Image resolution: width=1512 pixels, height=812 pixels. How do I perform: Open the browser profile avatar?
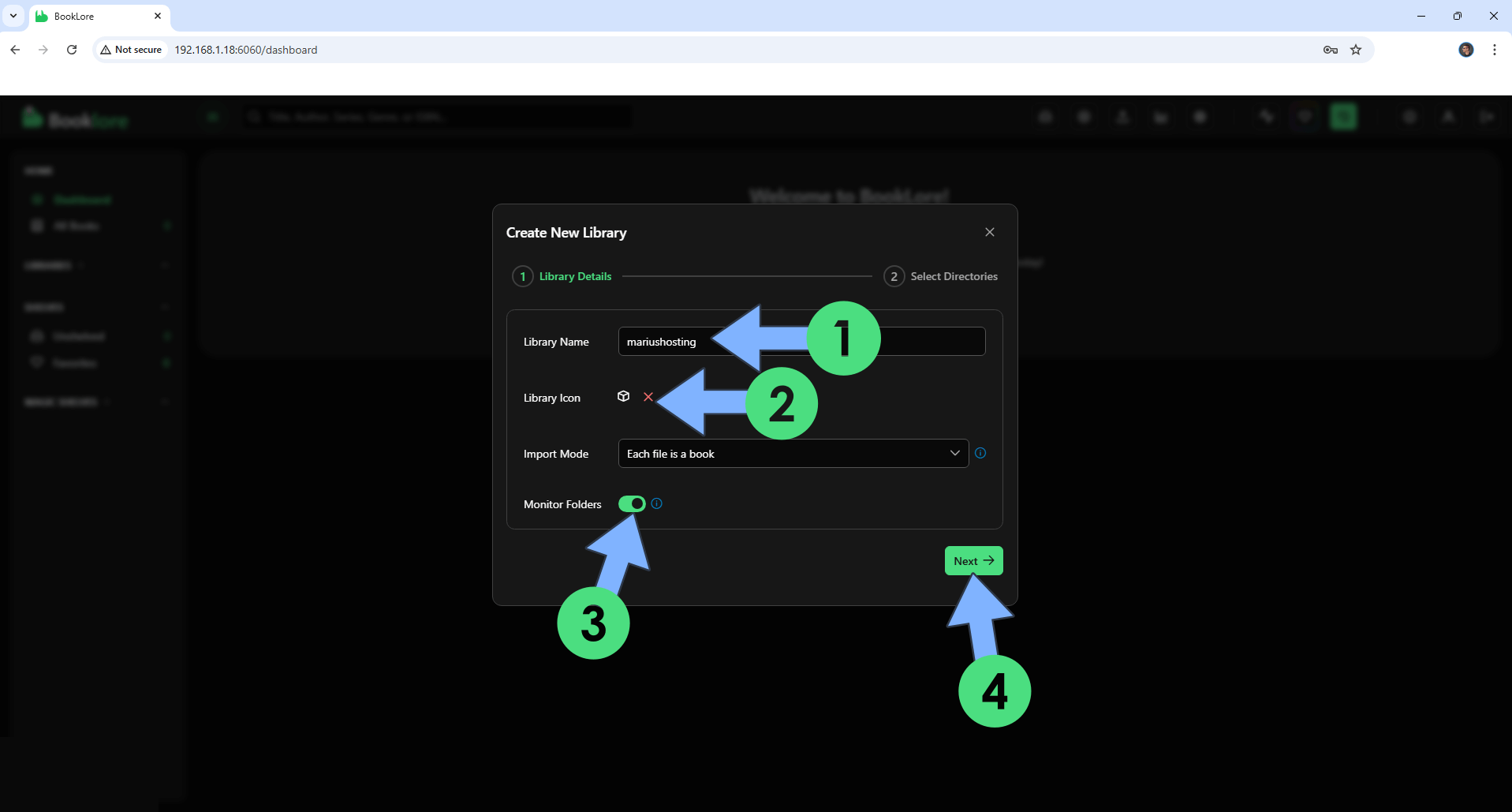(x=1465, y=50)
